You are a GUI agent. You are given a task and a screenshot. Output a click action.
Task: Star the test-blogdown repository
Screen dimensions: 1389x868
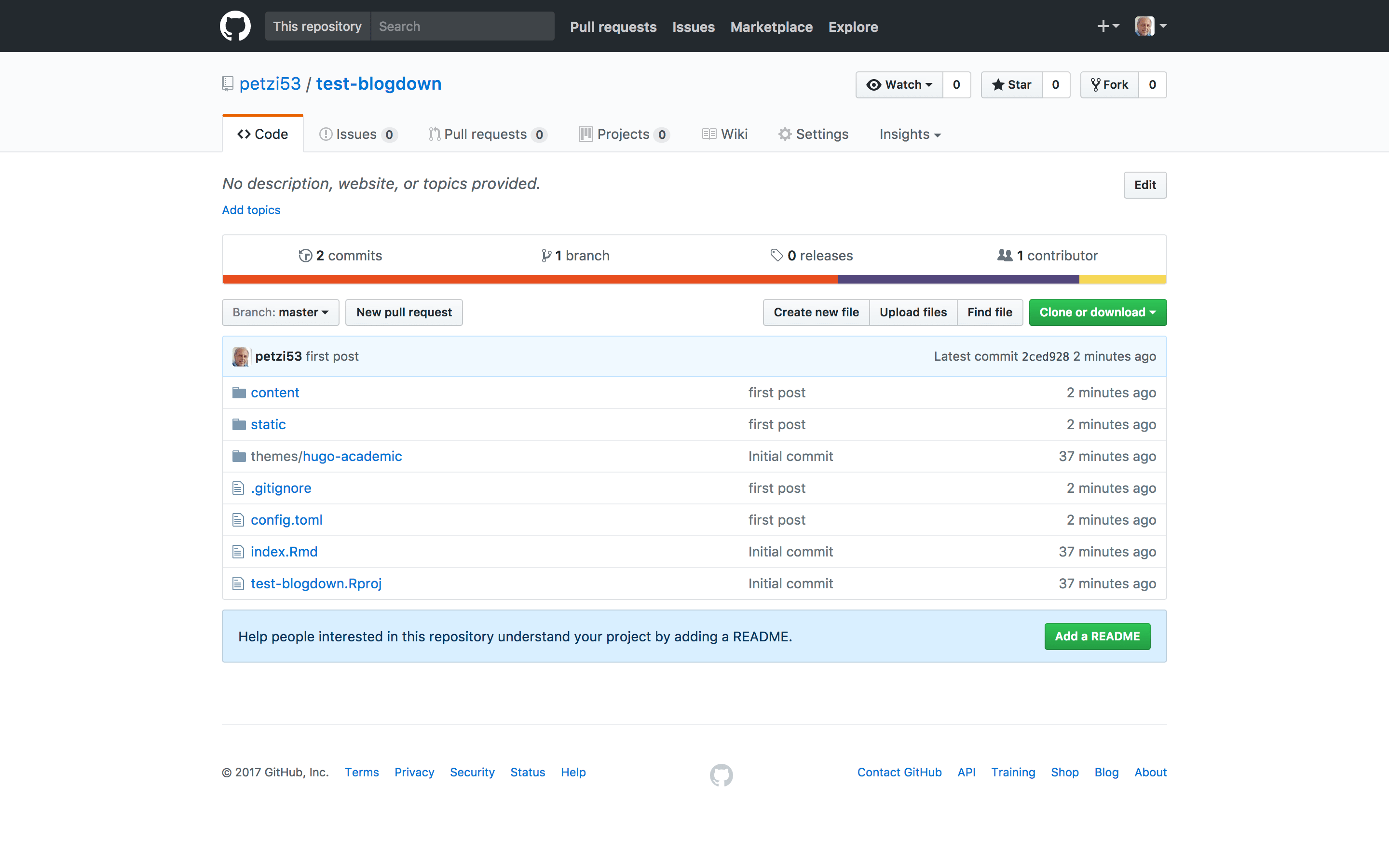[x=1011, y=85]
